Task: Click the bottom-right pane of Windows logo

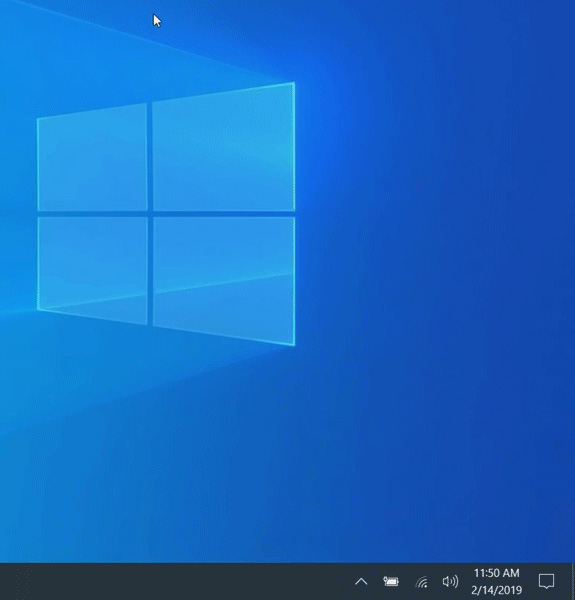Action: 223,281
